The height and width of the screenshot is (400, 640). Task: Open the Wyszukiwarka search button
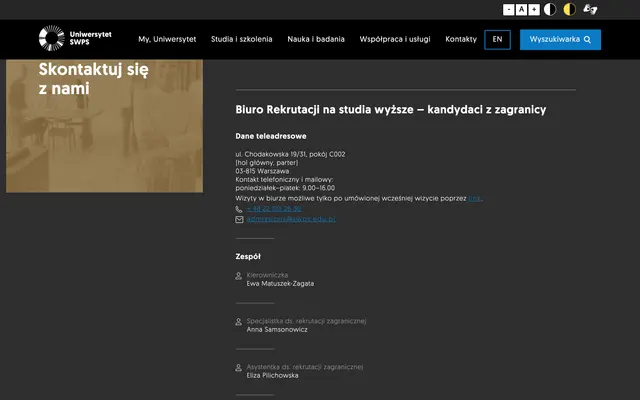coord(560,40)
